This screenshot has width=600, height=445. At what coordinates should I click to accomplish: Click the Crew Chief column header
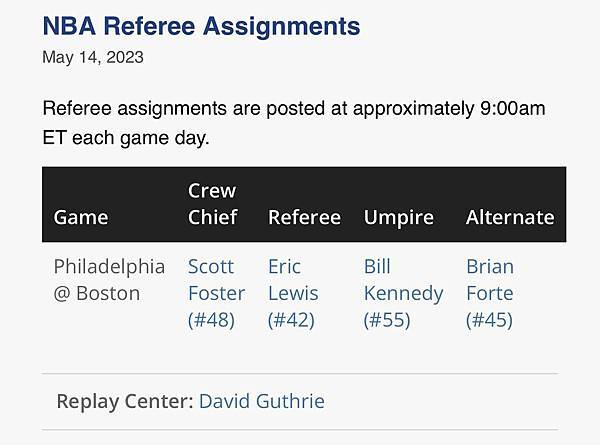[x=212, y=203]
